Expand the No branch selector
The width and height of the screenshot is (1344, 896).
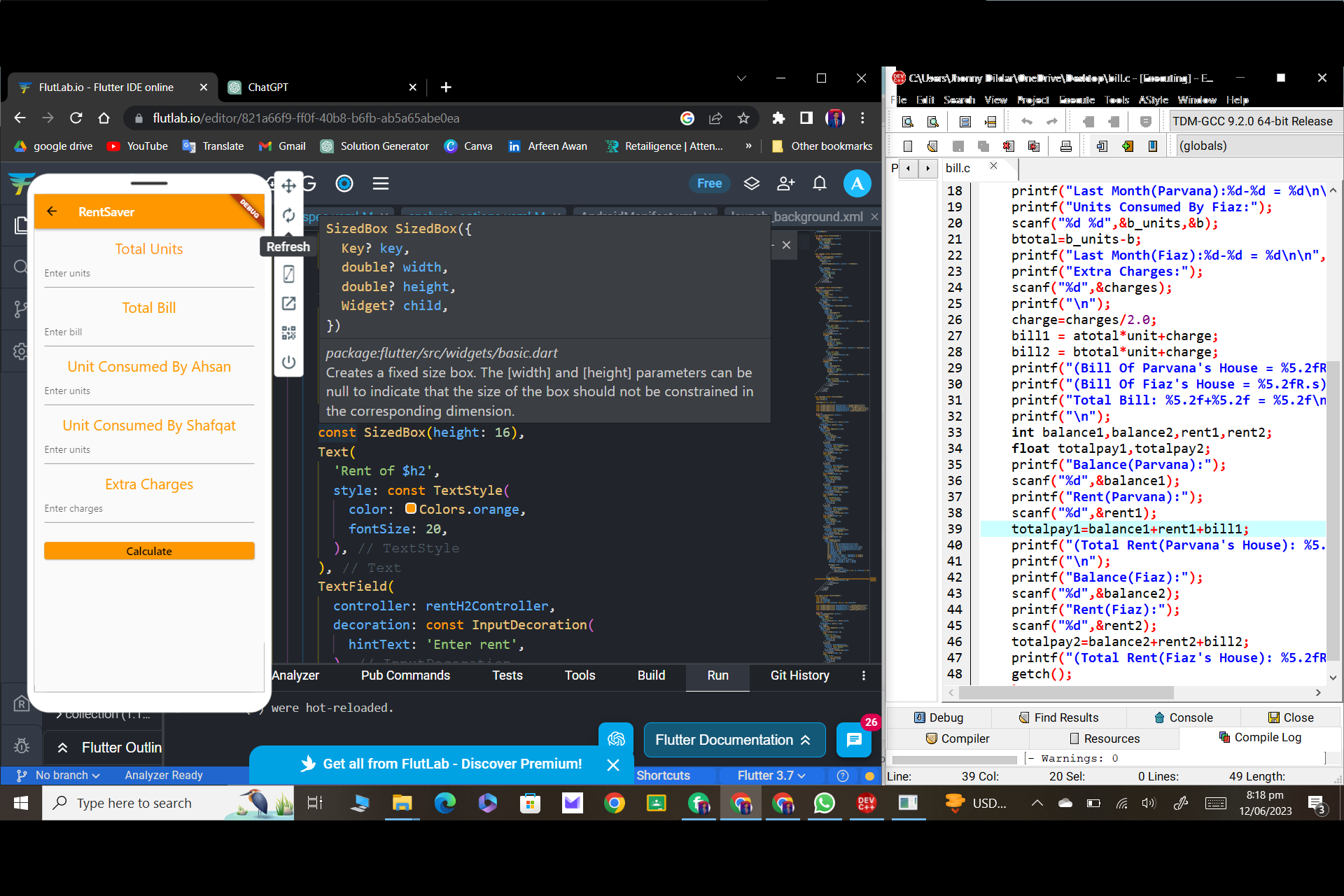tap(59, 775)
